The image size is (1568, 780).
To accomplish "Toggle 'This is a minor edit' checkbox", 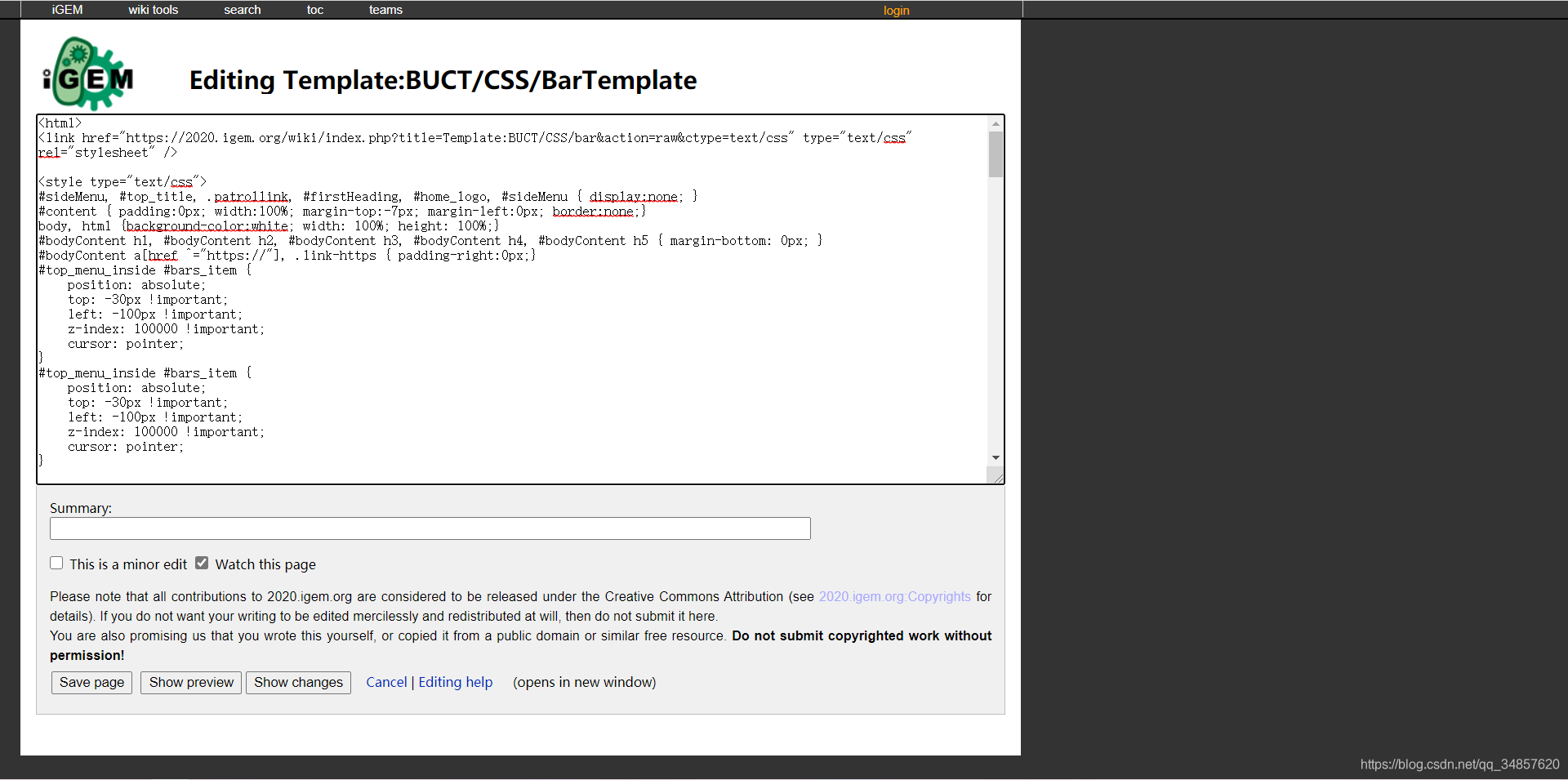I will 56,563.
